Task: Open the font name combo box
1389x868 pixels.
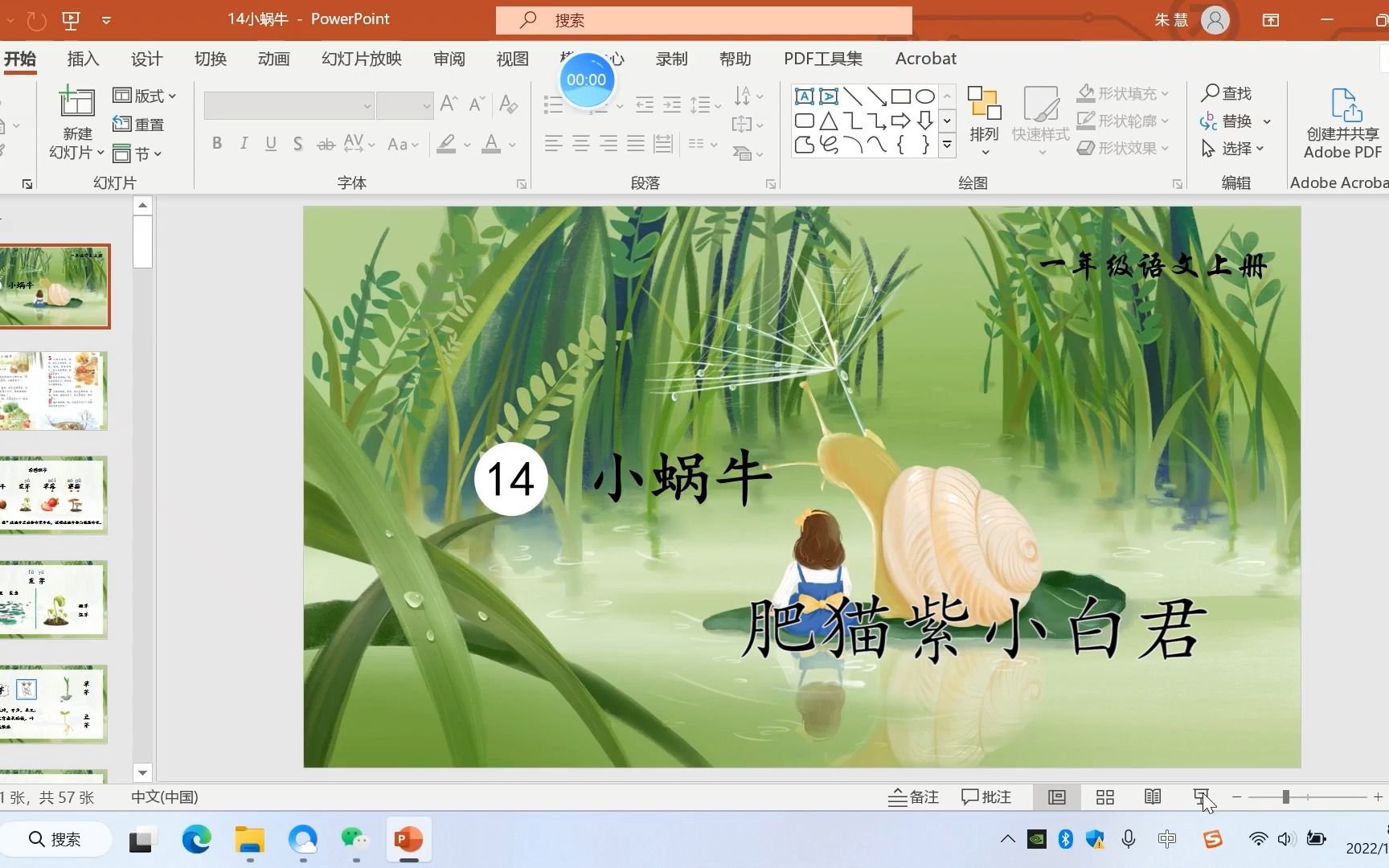Action: tap(289, 105)
